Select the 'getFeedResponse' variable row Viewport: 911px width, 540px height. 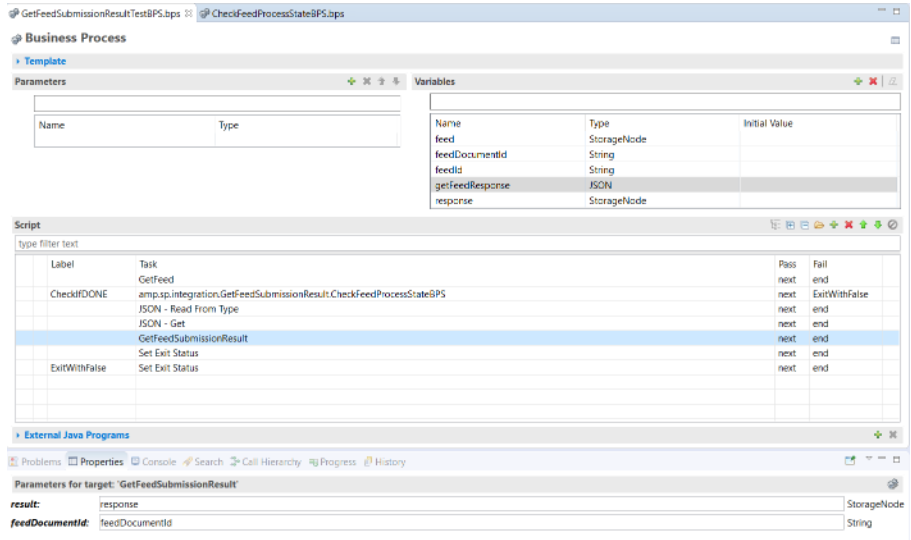click(664, 185)
